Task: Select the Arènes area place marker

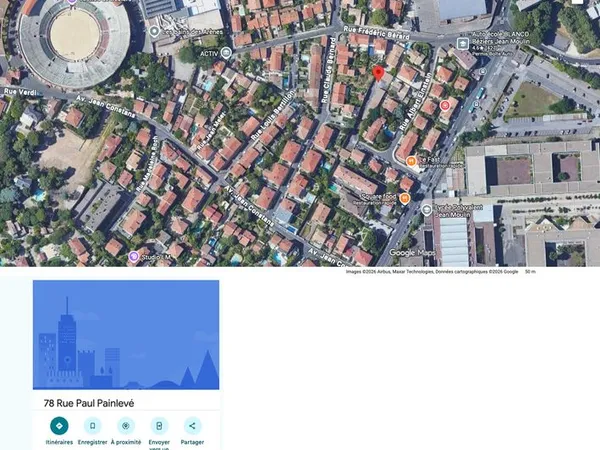Action: click(x=154, y=31)
